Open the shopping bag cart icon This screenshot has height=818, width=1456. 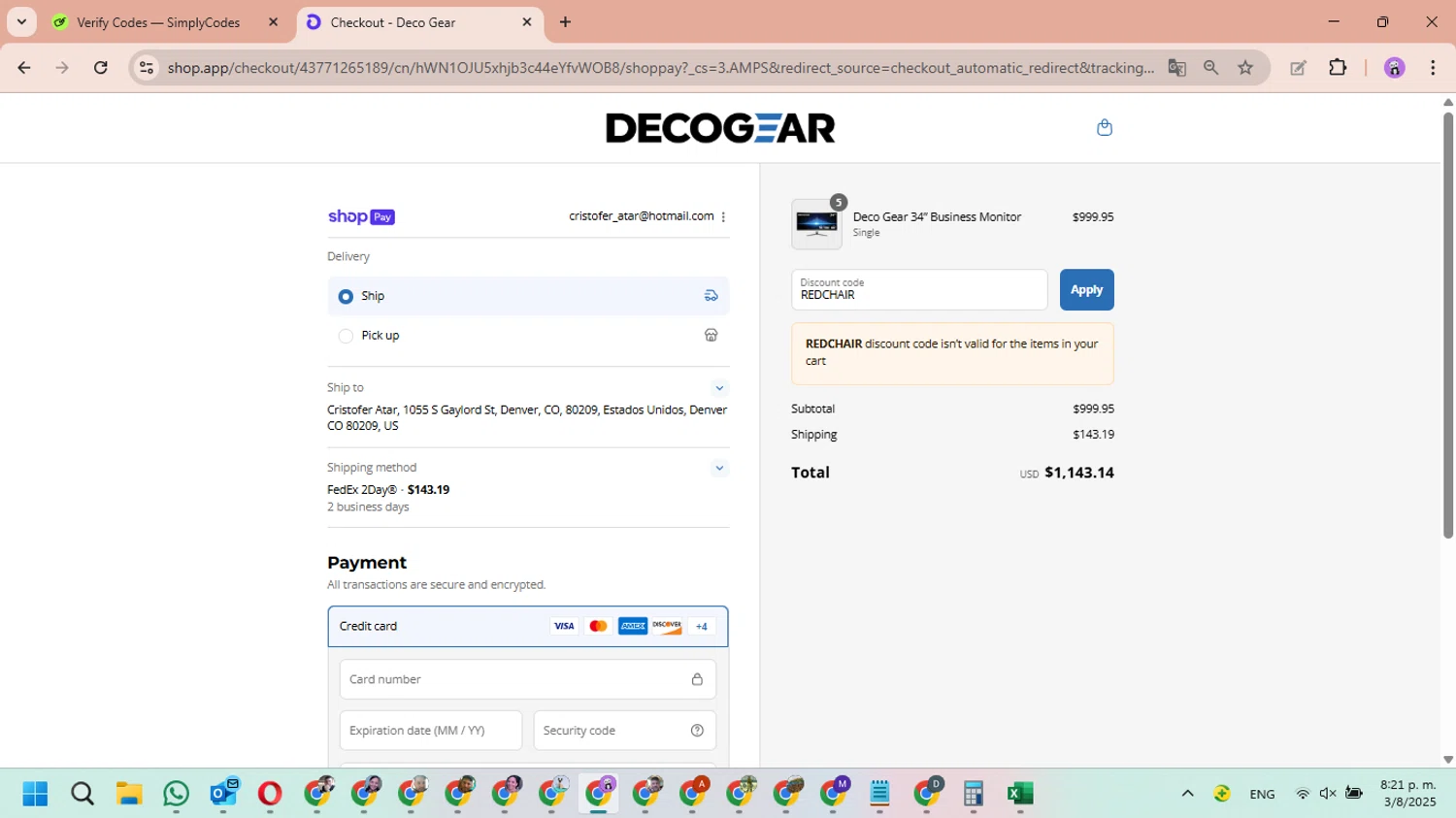click(x=1104, y=127)
